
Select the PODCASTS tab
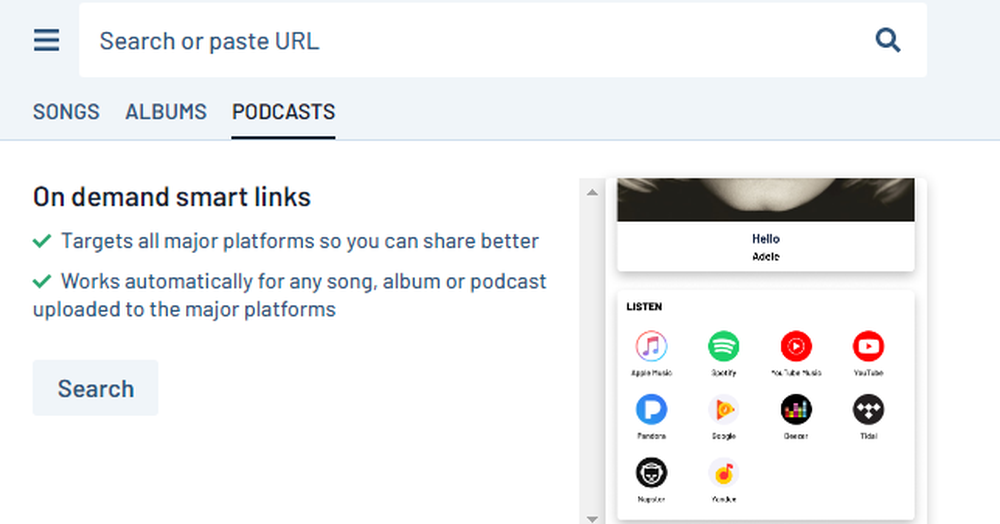click(x=283, y=112)
